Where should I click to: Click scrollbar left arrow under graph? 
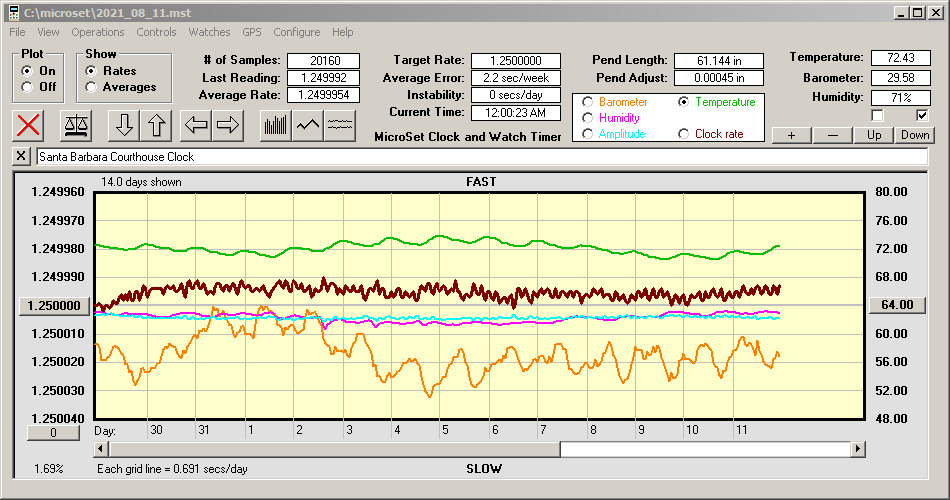pyautogui.click(x=101, y=449)
